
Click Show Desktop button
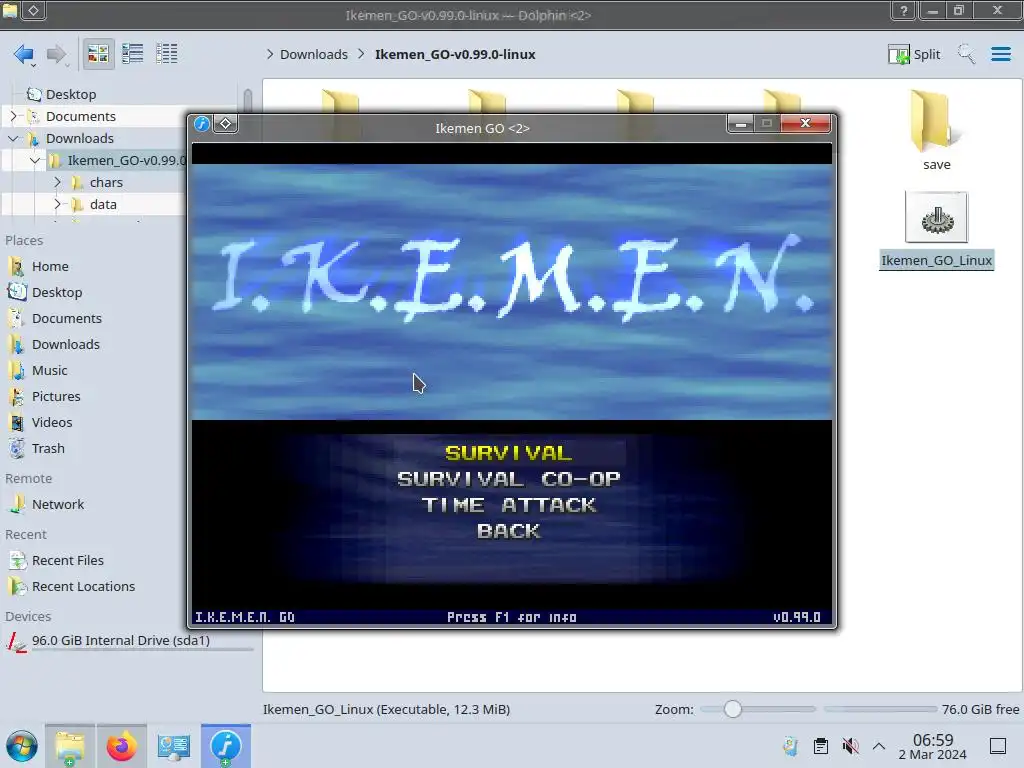pyautogui.click(x=998, y=746)
